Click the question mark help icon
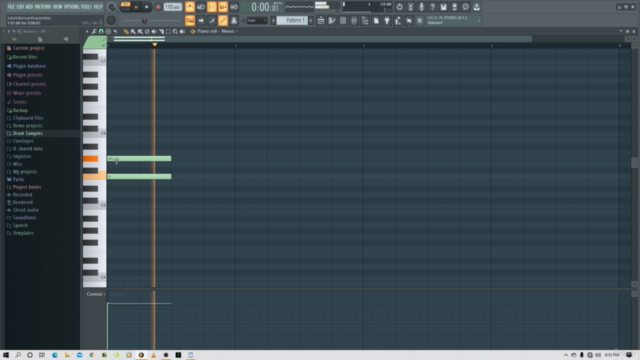 432,7
